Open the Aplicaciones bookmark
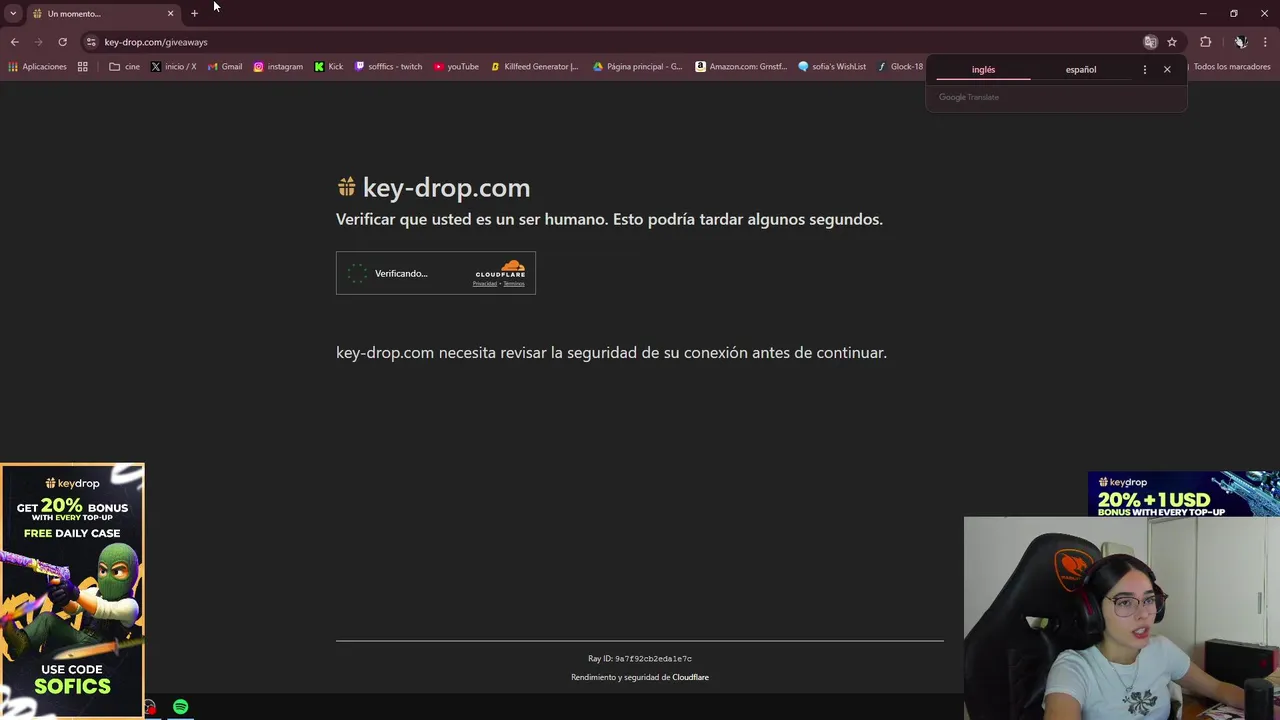This screenshot has width=1280, height=720. [x=37, y=67]
